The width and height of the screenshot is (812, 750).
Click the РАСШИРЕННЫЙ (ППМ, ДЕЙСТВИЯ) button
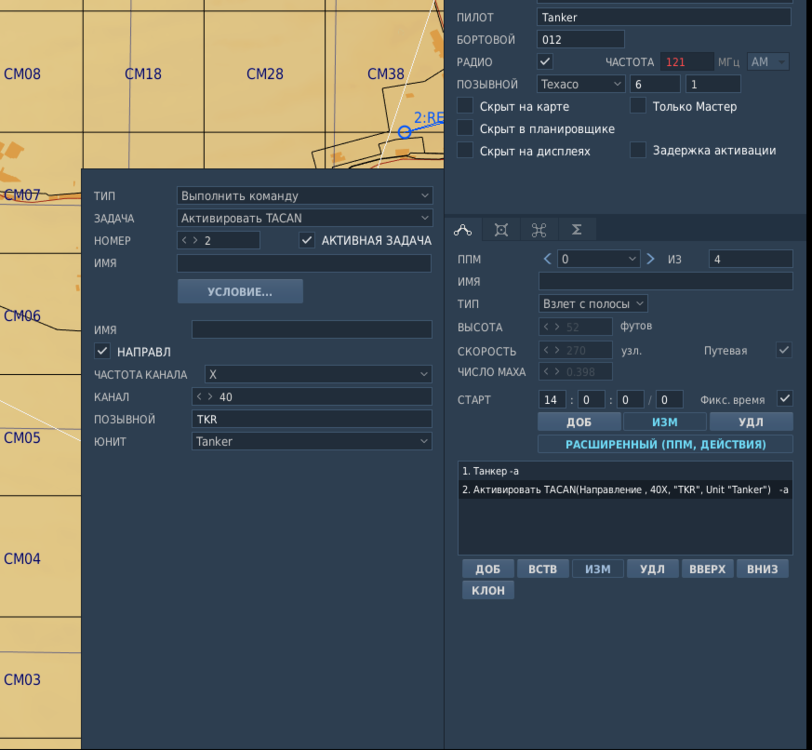pyautogui.click(x=665, y=444)
